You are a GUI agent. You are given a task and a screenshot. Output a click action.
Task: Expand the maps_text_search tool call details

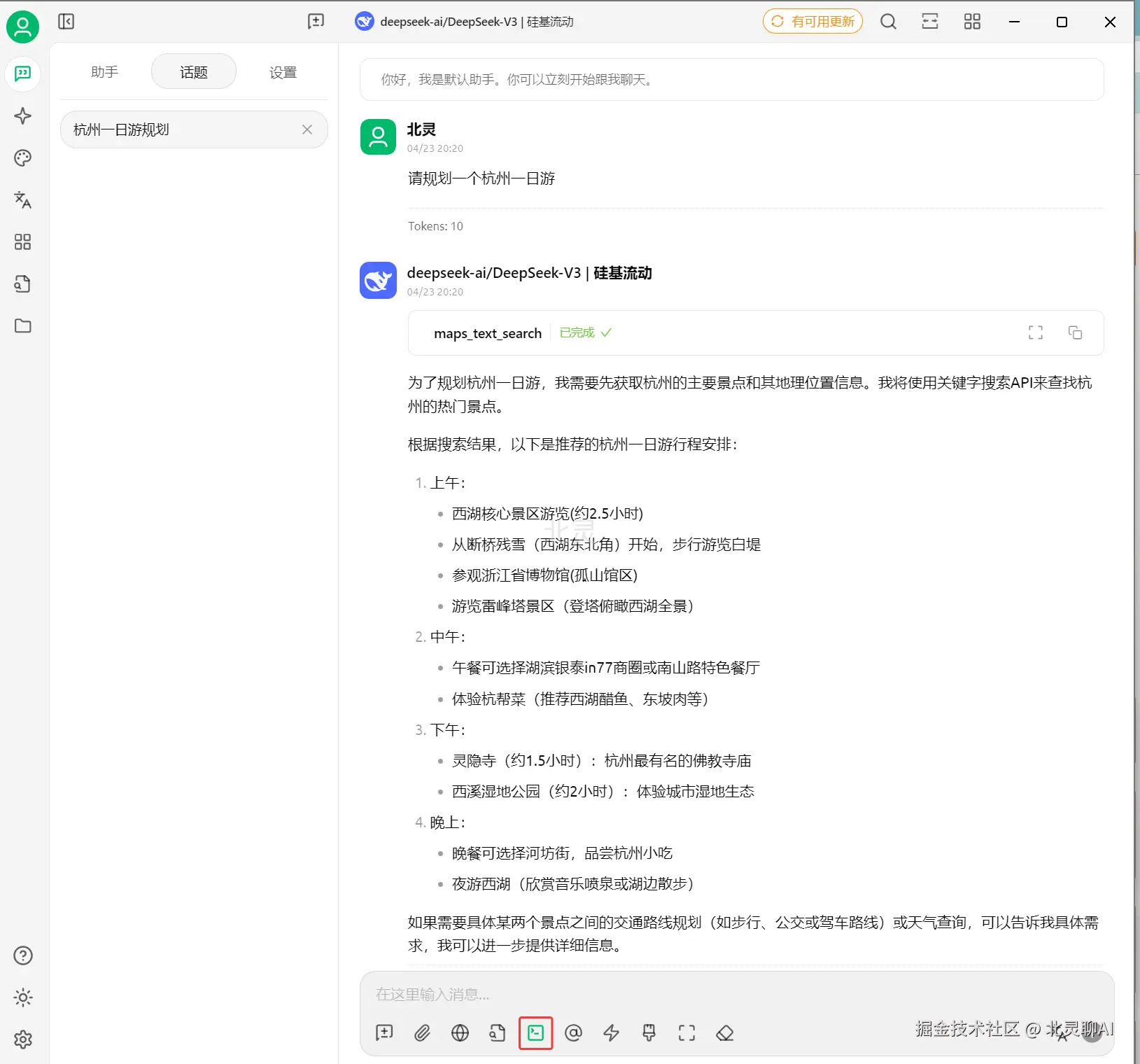[1036, 332]
